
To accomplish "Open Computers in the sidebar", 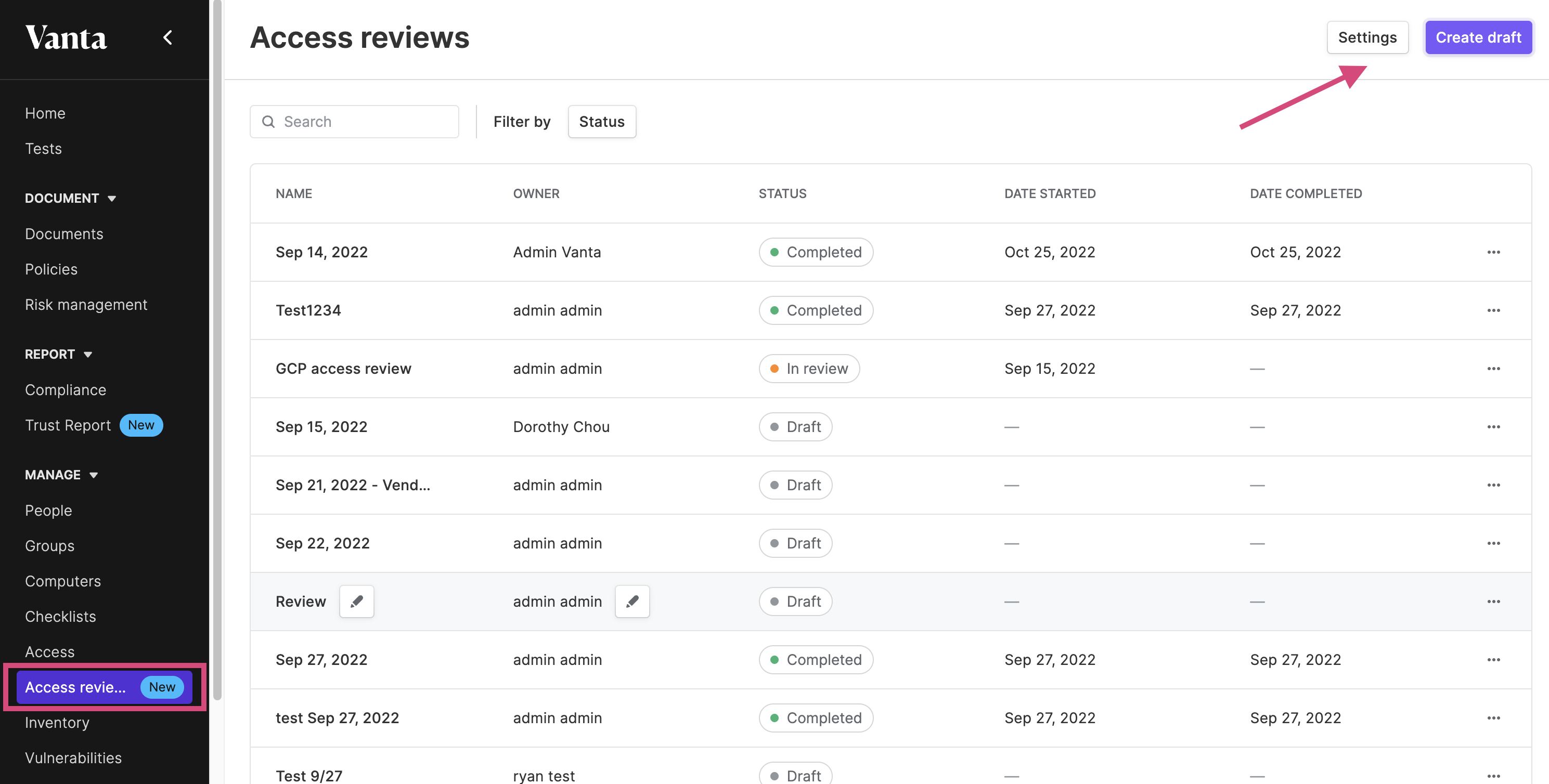I will coord(63,581).
